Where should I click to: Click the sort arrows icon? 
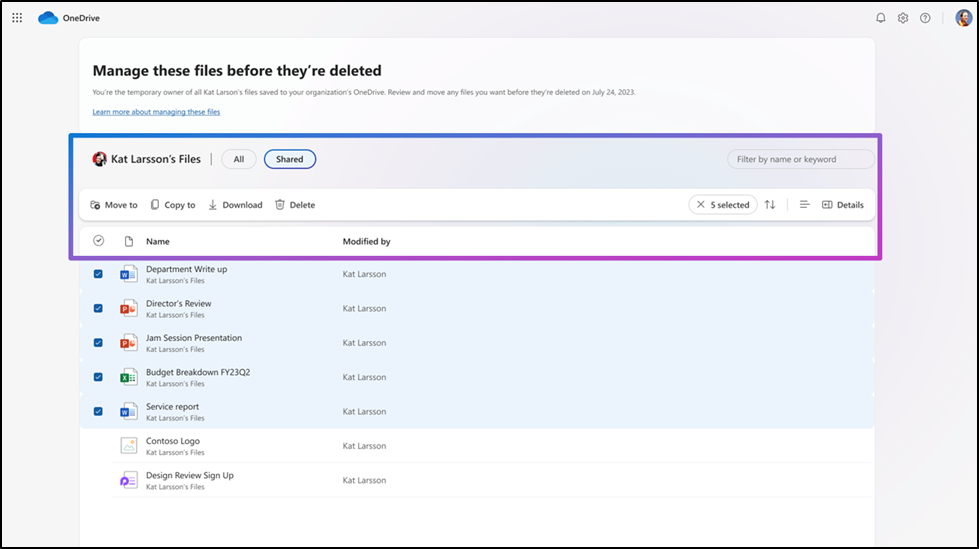pos(770,205)
